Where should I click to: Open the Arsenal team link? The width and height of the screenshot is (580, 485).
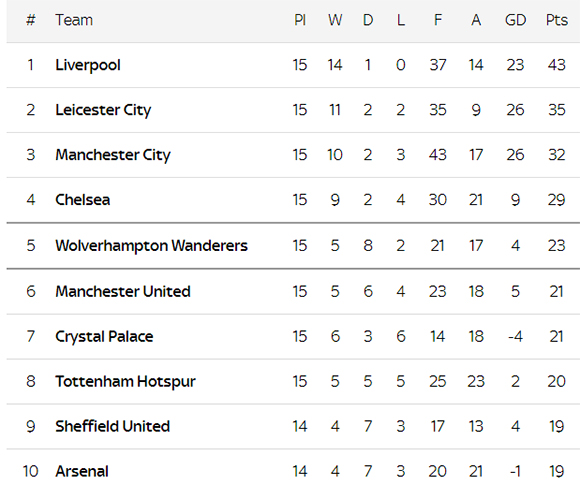[82, 472]
